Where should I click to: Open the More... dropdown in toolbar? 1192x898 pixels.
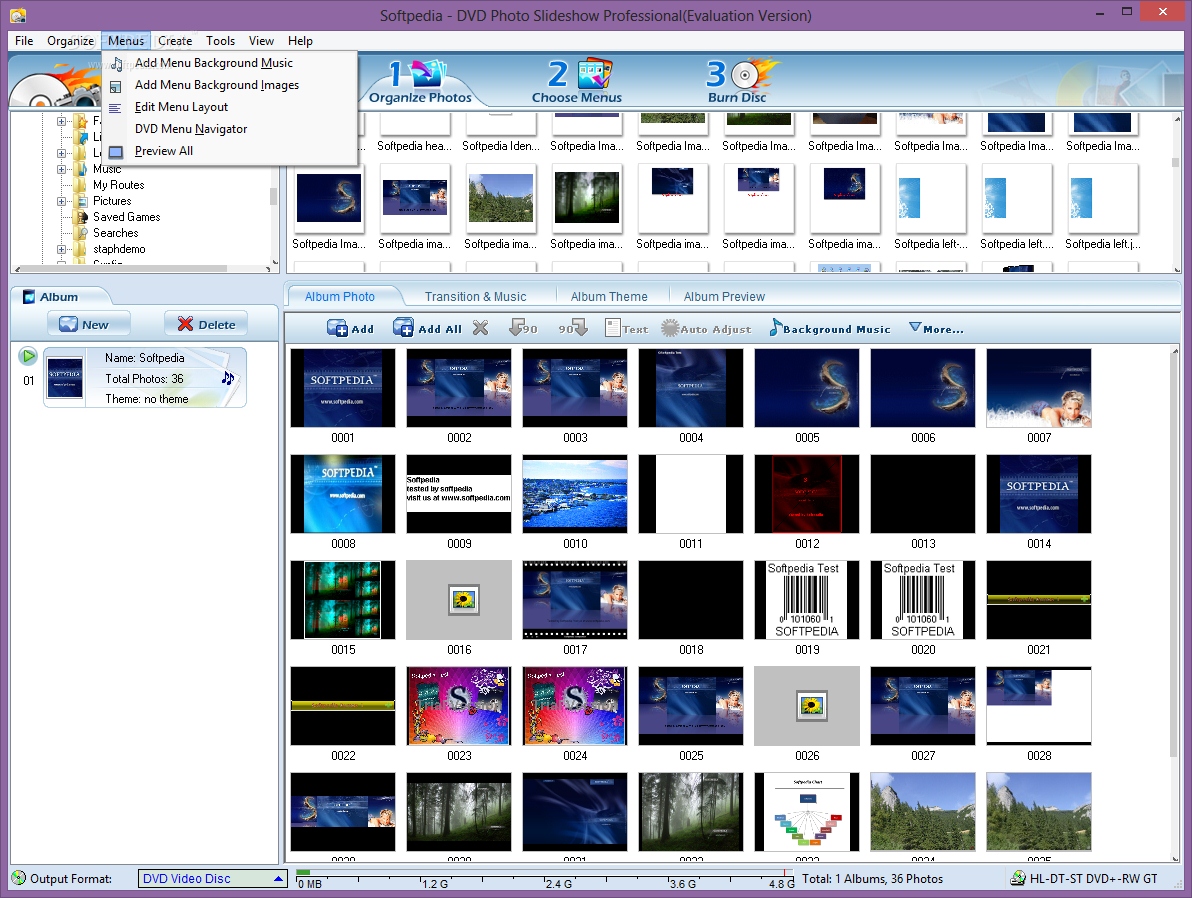point(936,328)
